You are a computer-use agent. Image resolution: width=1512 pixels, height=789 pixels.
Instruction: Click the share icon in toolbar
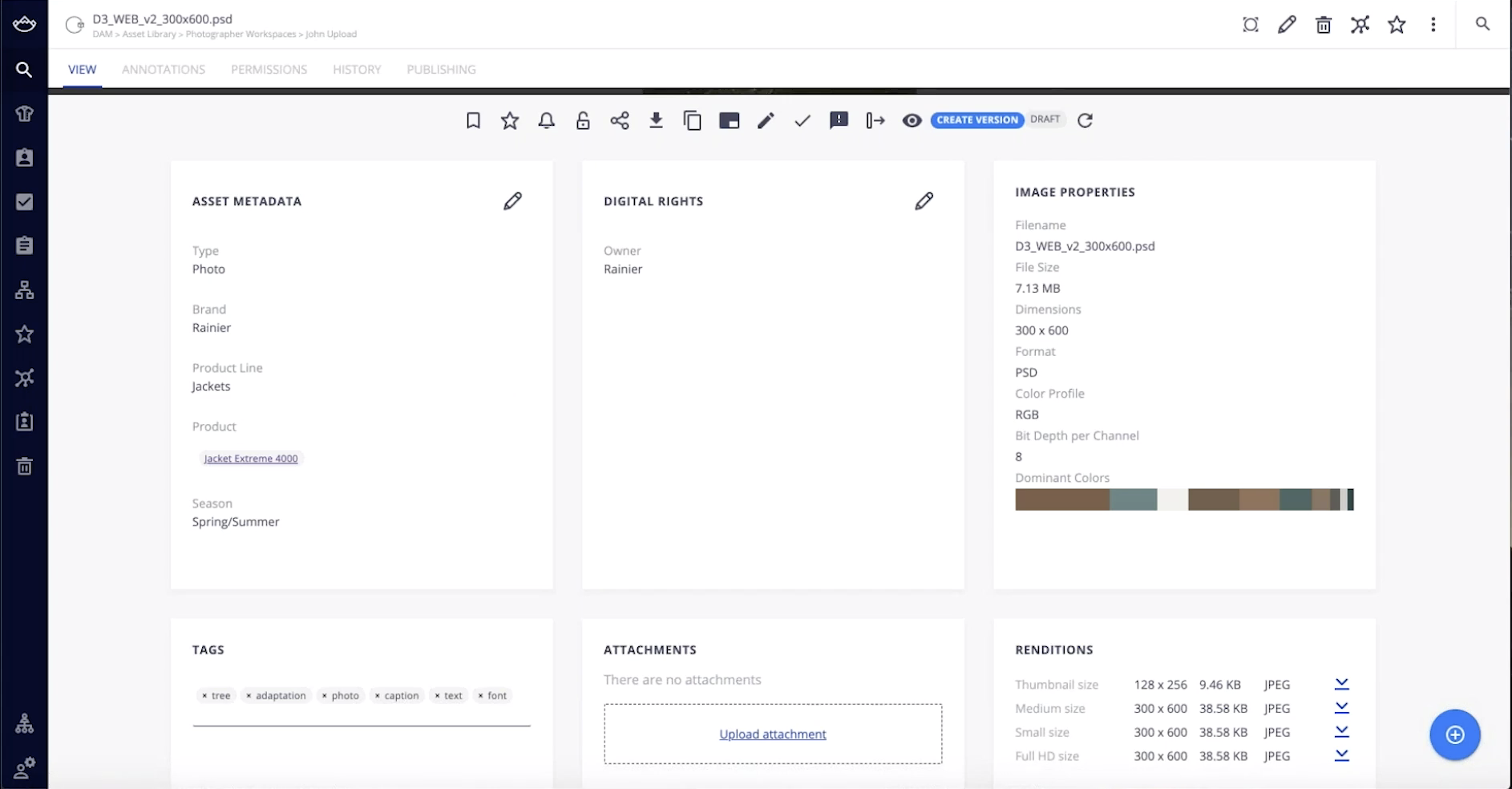pos(619,120)
